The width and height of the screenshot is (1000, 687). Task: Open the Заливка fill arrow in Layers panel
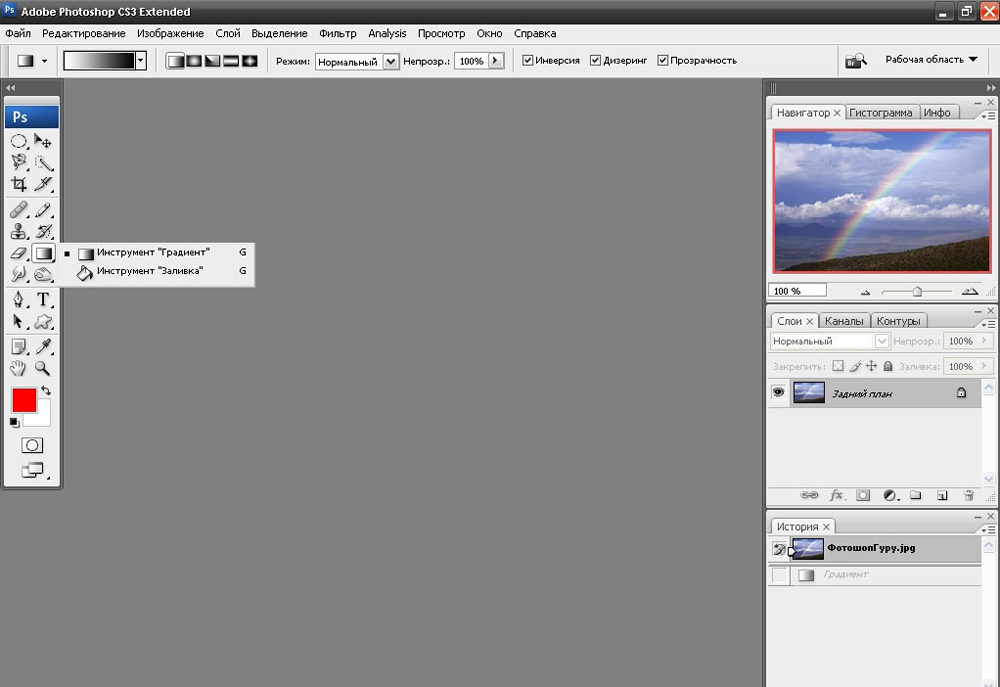[985, 366]
